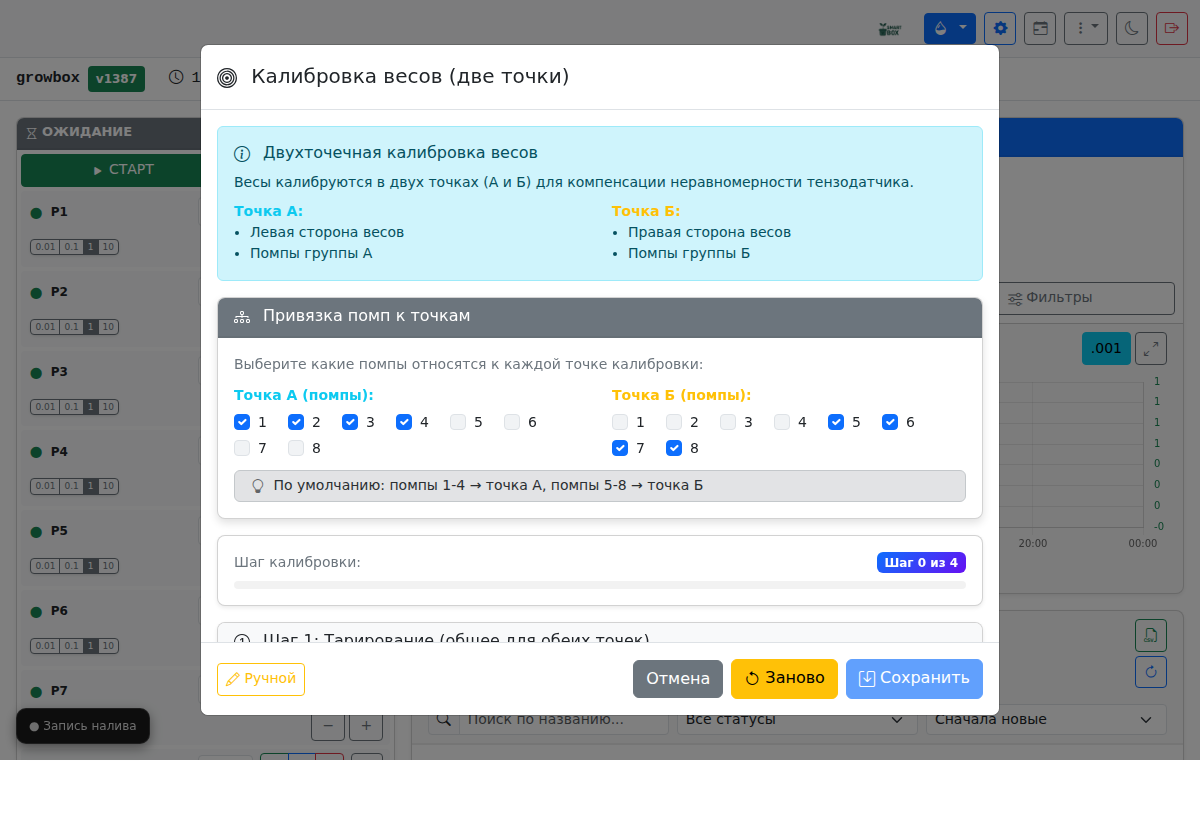This screenshot has height=816, width=1200.
Task: Click the СТАРТ button in background panel
Action: [124, 170]
